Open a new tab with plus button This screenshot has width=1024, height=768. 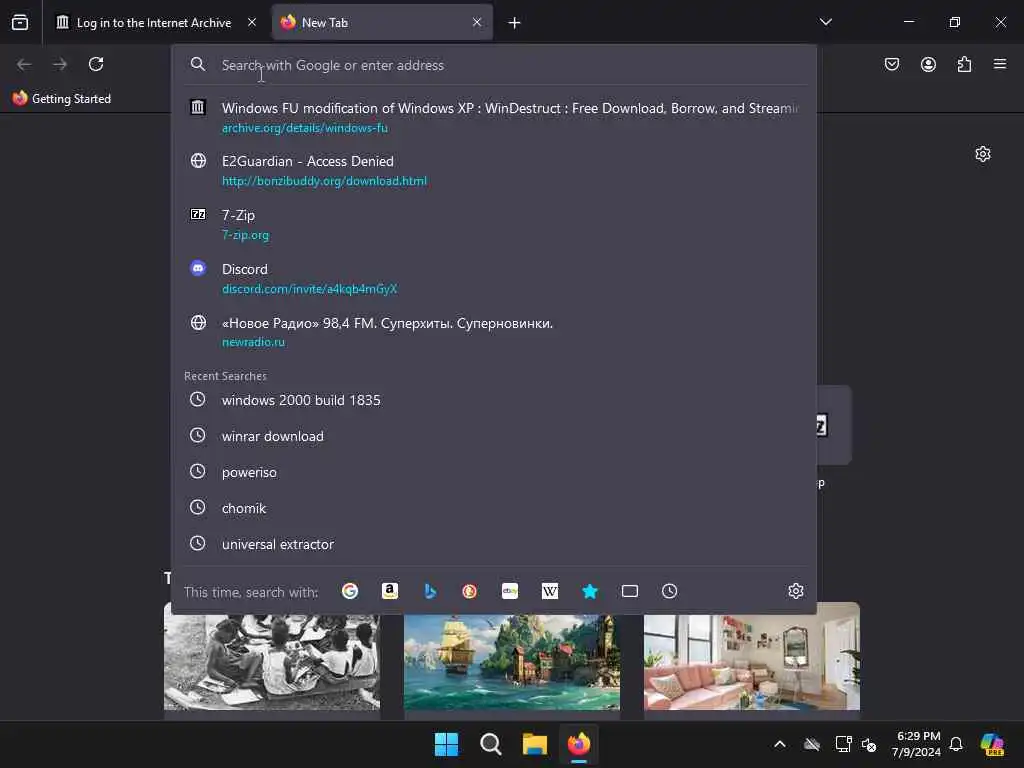point(514,23)
